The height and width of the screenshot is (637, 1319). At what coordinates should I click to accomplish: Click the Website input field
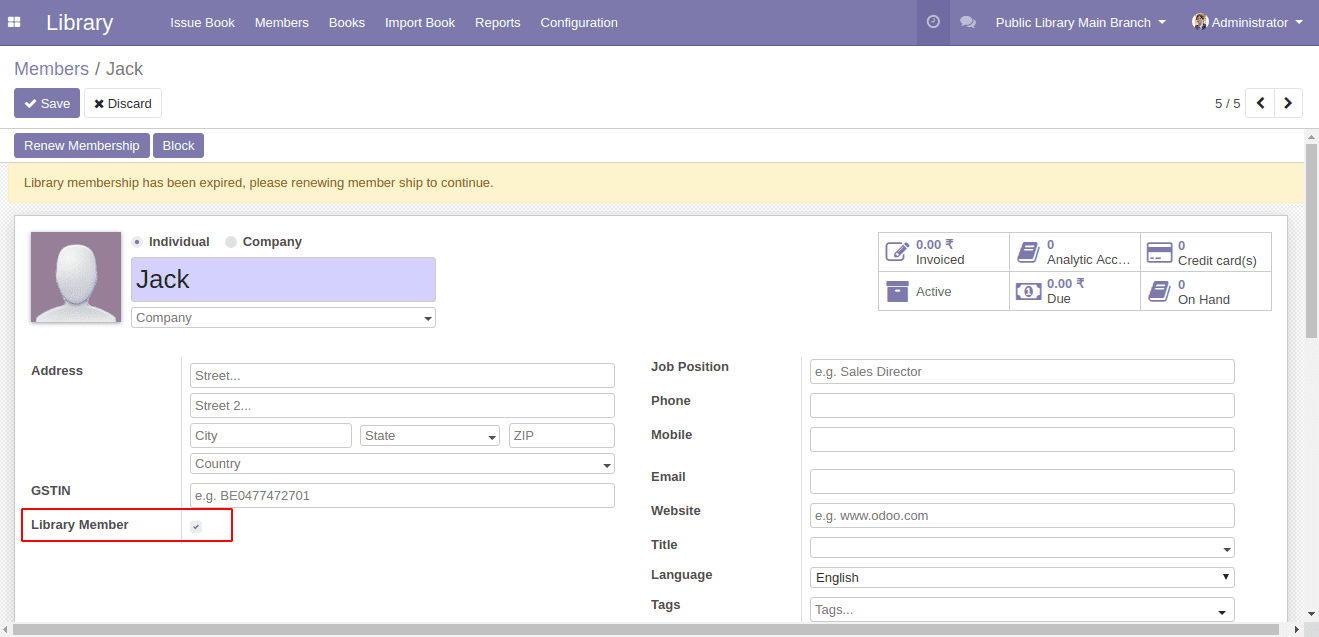(x=1022, y=516)
